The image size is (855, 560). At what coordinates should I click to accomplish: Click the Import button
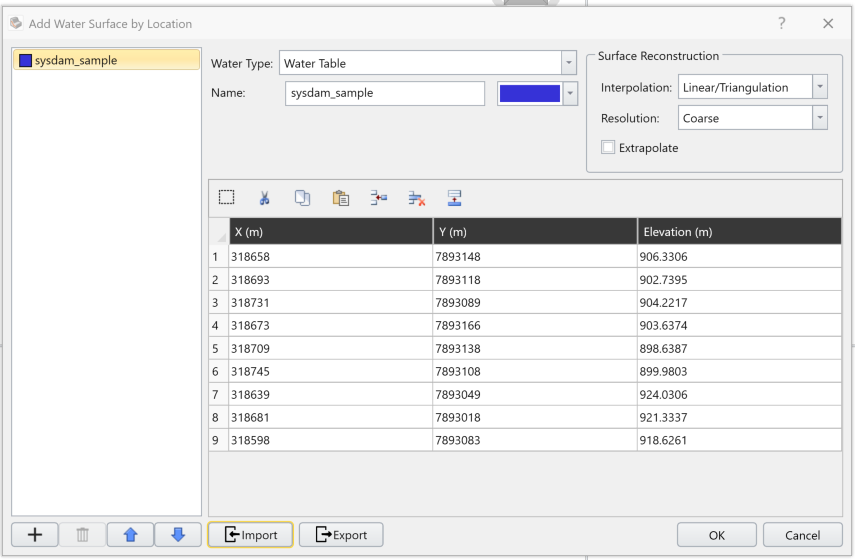250,535
